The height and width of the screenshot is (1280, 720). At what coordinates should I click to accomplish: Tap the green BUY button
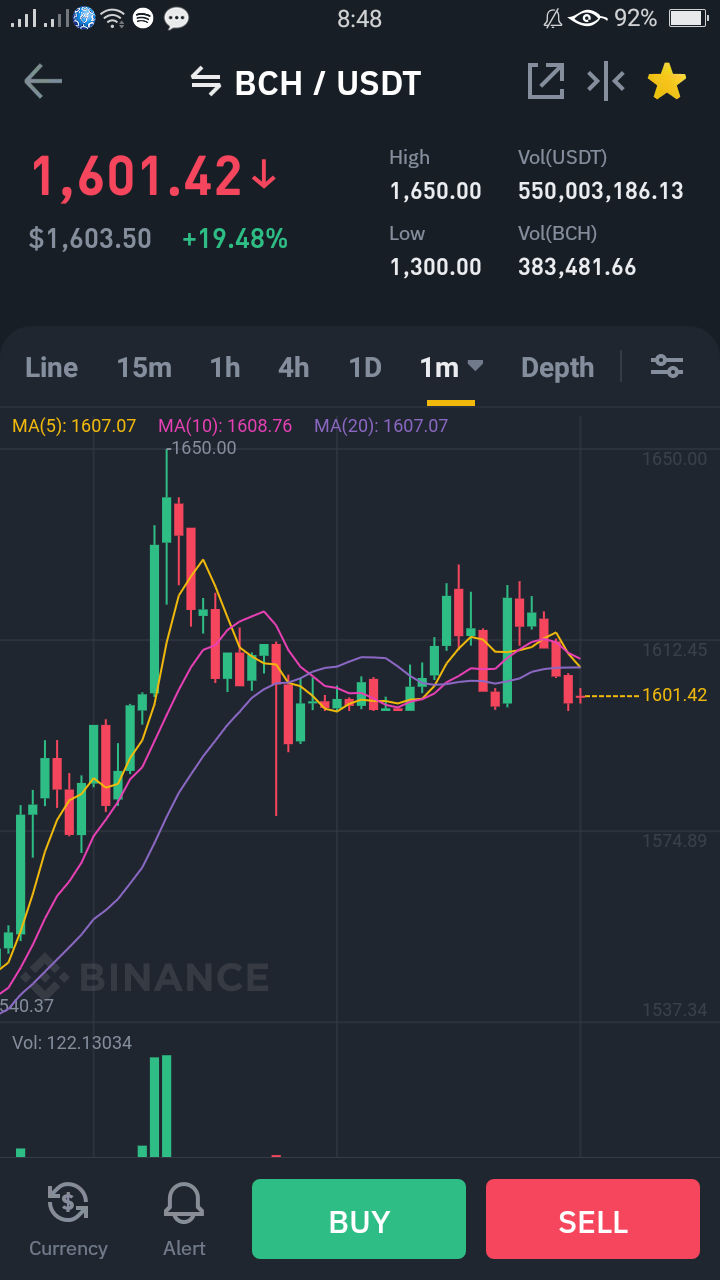point(359,1219)
